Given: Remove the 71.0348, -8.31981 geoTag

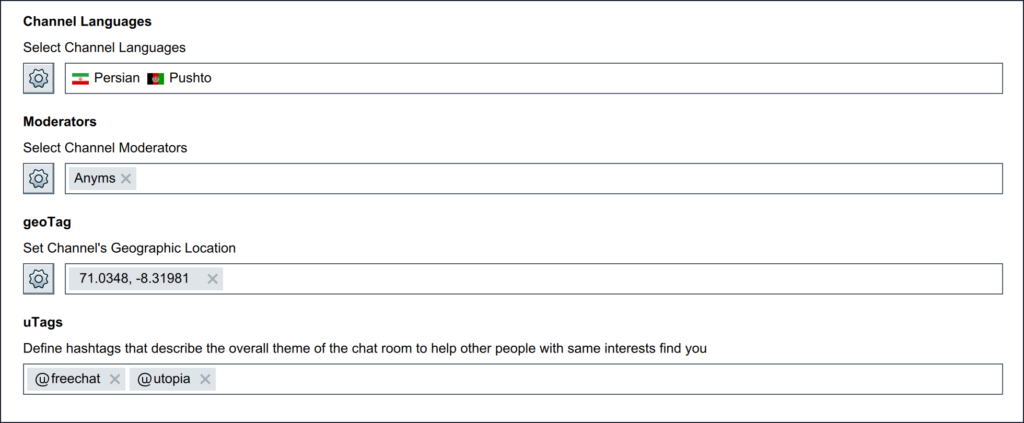Looking at the screenshot, I should [212, 279].
